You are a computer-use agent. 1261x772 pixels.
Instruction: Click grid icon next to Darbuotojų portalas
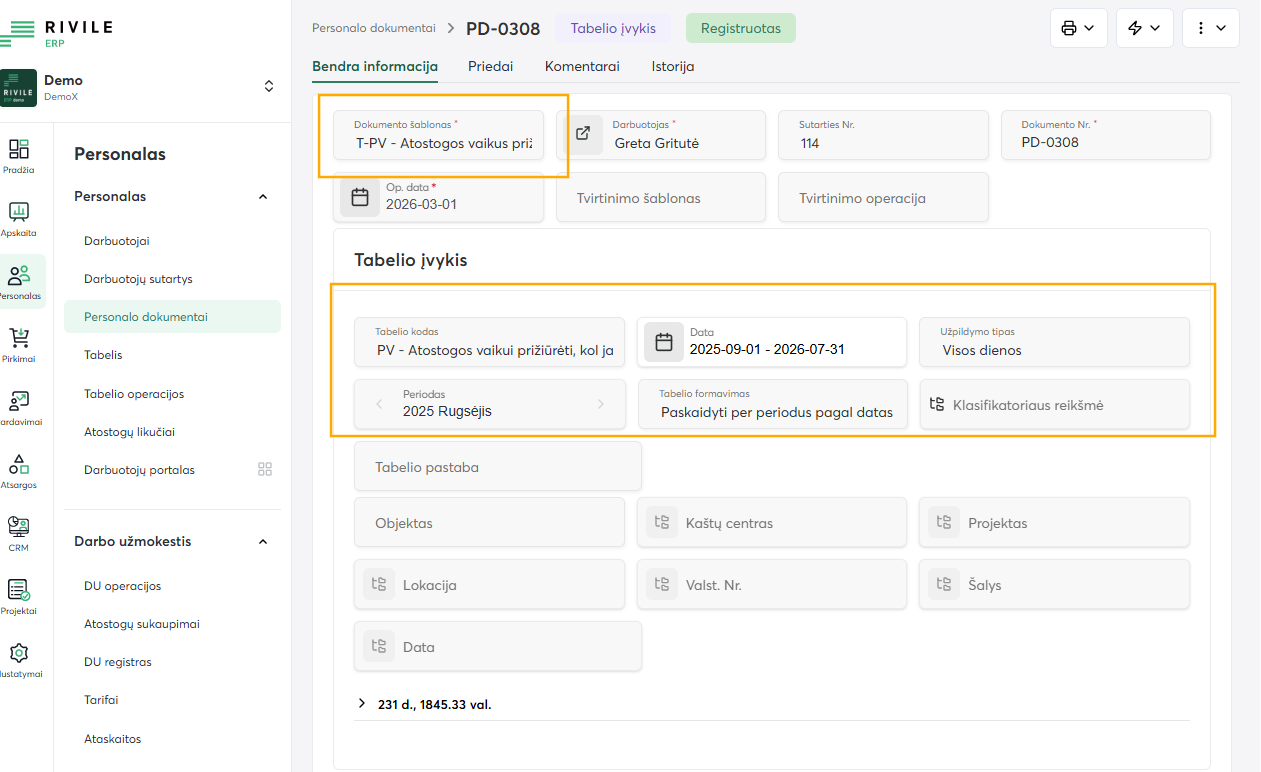265,469
